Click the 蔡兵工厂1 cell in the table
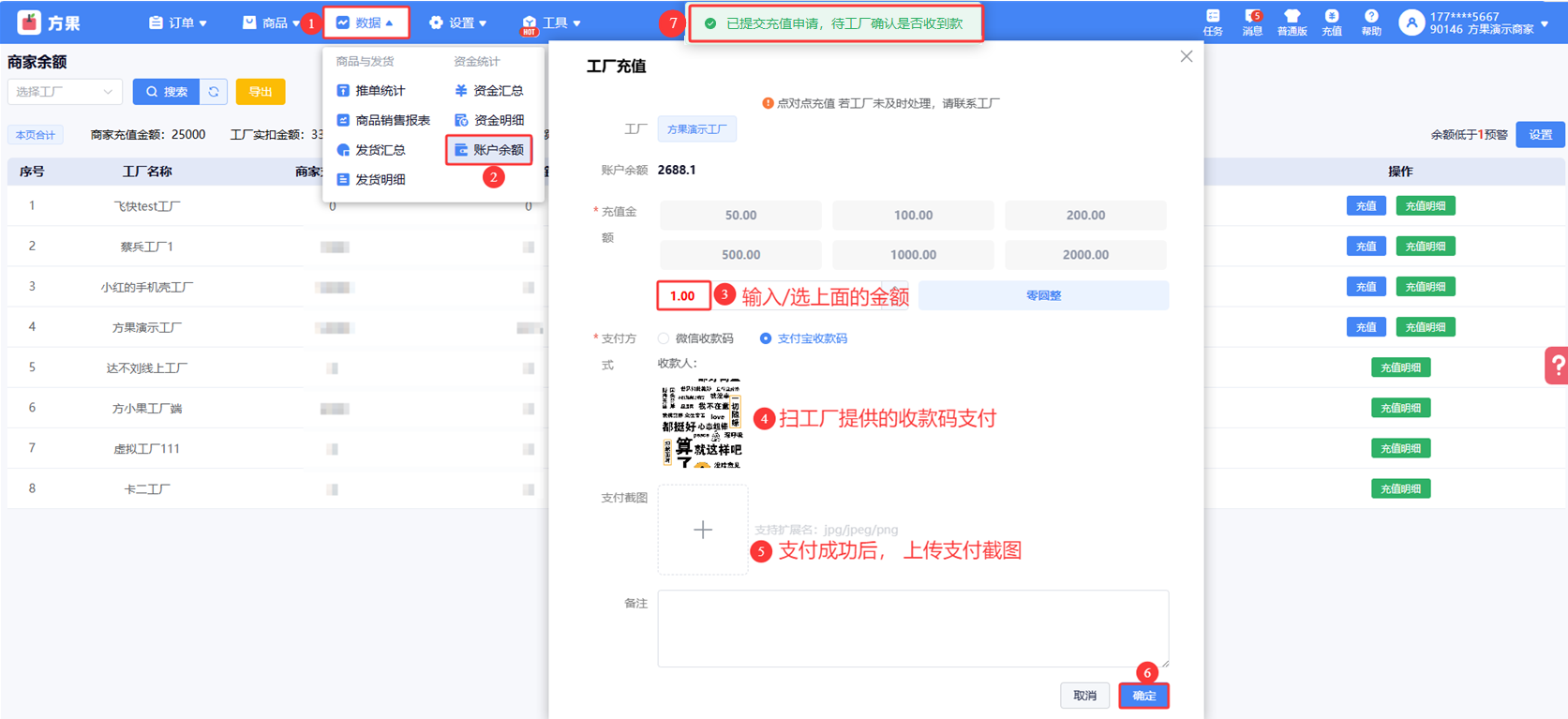The image size is (1568, 719). pos(147,247)
